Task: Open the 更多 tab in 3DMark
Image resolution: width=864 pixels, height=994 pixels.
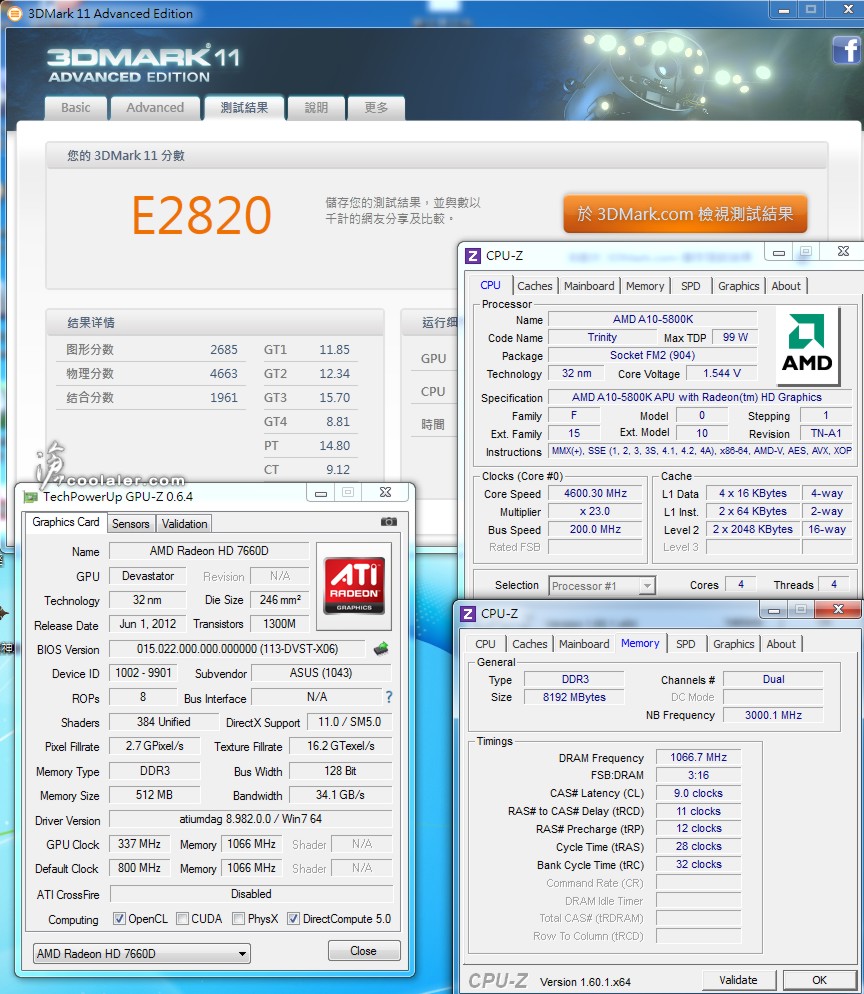Action: coord(376,108)
